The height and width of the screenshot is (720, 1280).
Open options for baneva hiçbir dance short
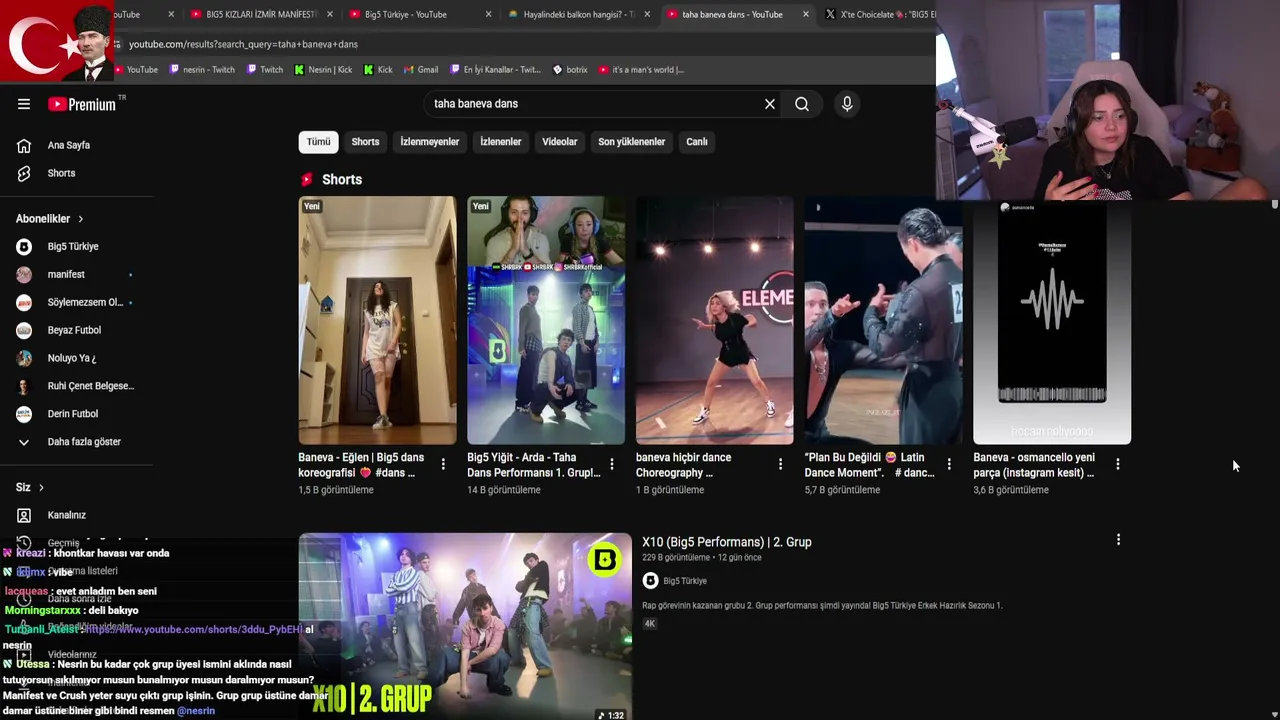click(781, 464)
